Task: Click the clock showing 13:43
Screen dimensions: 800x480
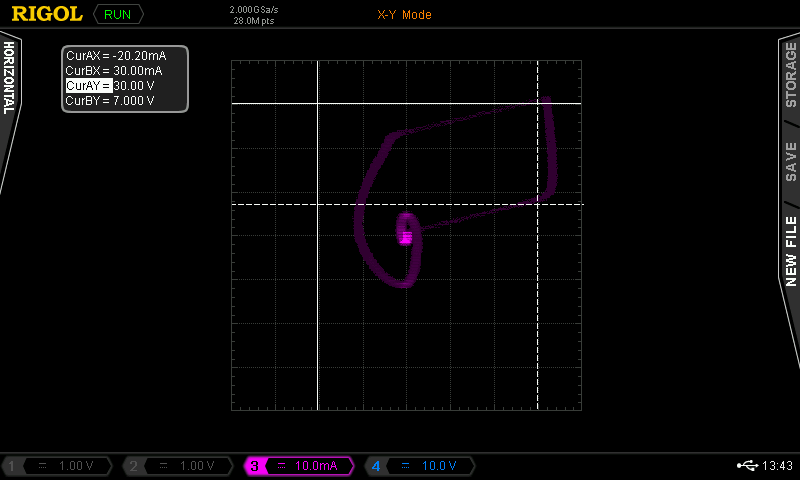Action: (x=777, y=466)
